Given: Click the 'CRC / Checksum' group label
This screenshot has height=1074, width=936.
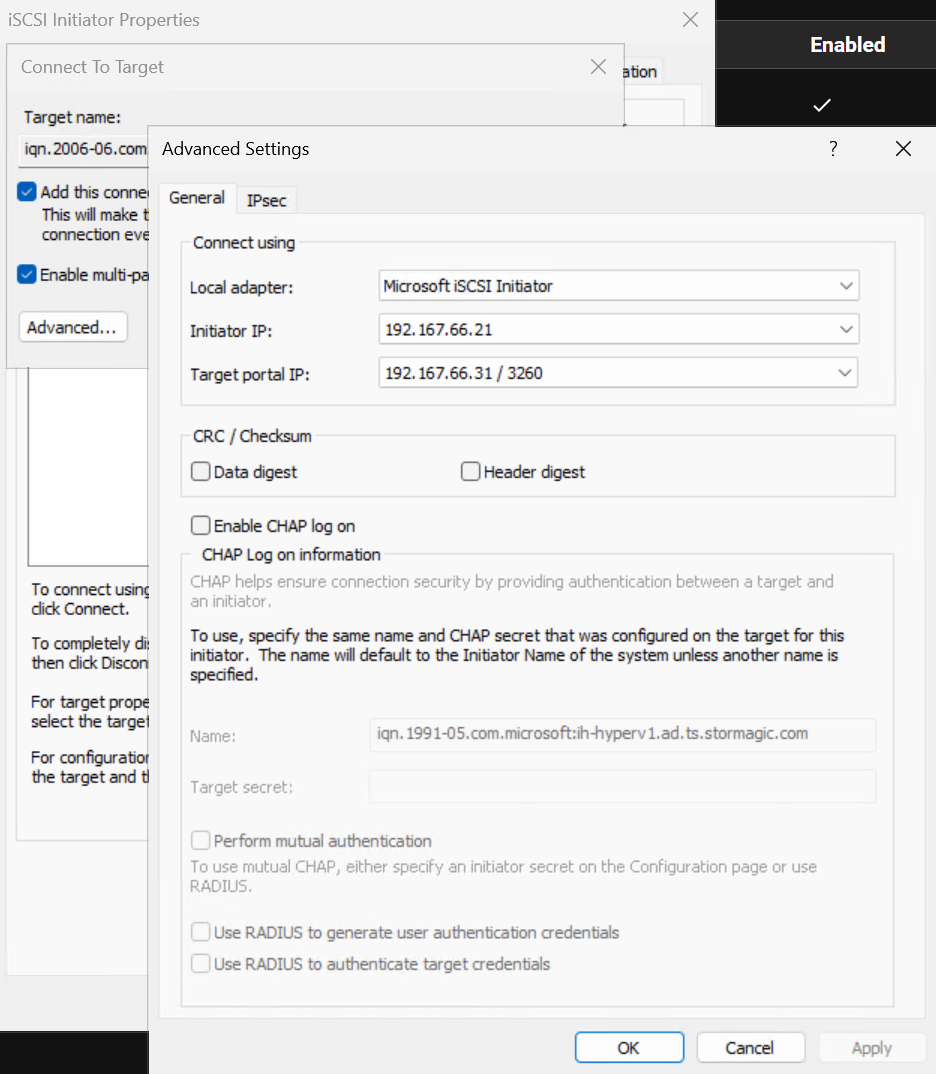Looking at the screenshot, I should (252, 436).
